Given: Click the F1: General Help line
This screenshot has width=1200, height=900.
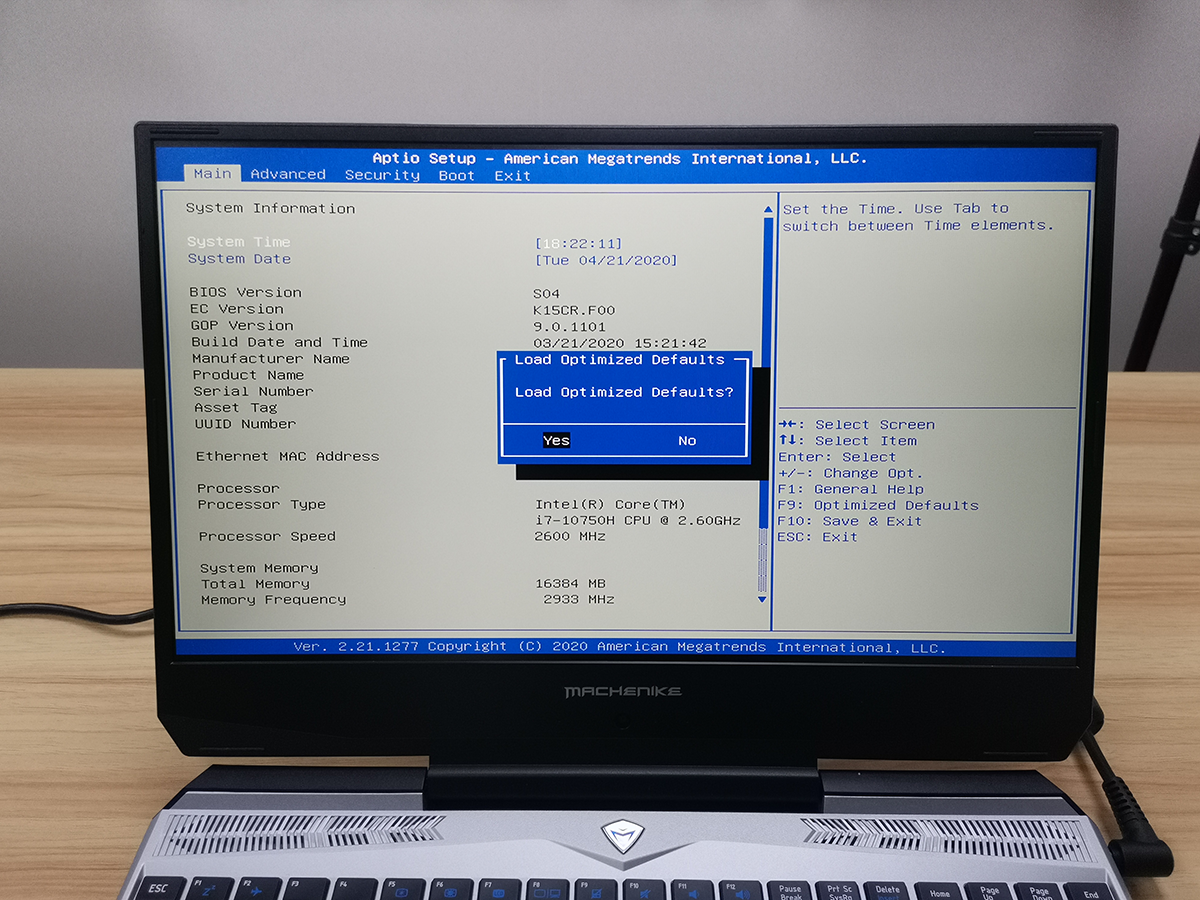Looking at the screenshot, I should coord(850,489).
